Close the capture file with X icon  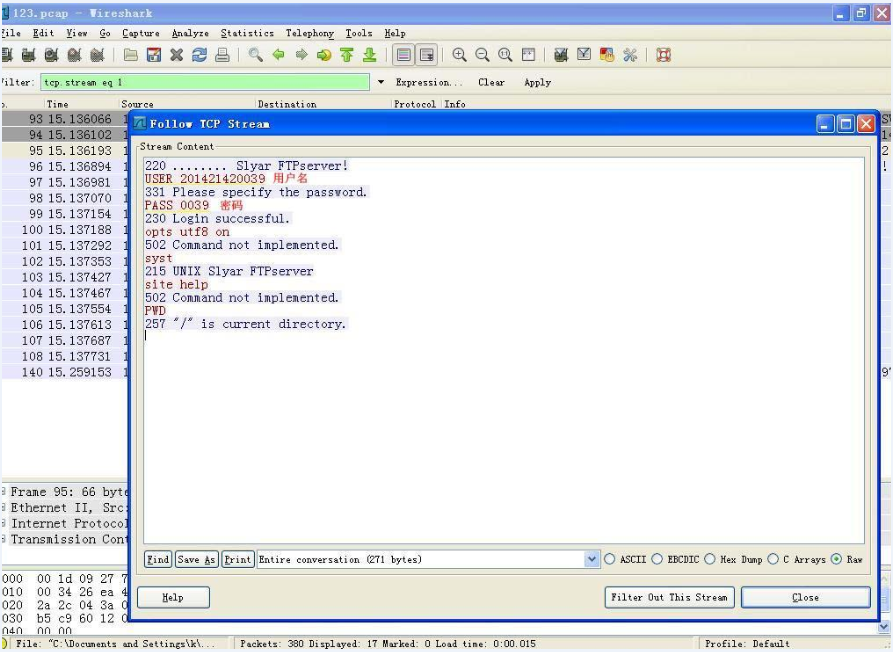coord(177,55)
